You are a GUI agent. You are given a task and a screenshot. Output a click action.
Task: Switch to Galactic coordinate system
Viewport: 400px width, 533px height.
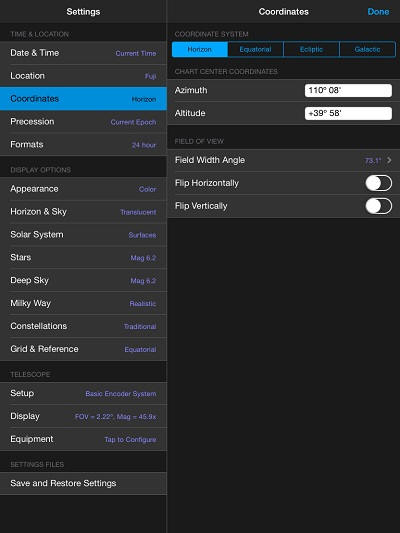point(367,49)
